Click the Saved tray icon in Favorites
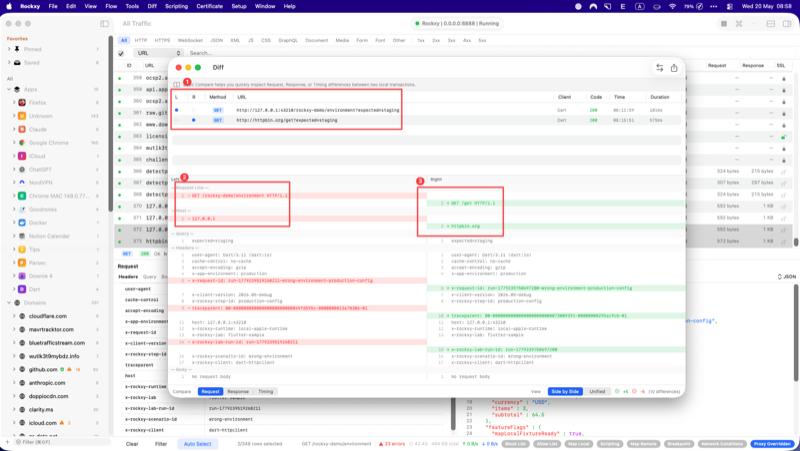 pos(17,63)
